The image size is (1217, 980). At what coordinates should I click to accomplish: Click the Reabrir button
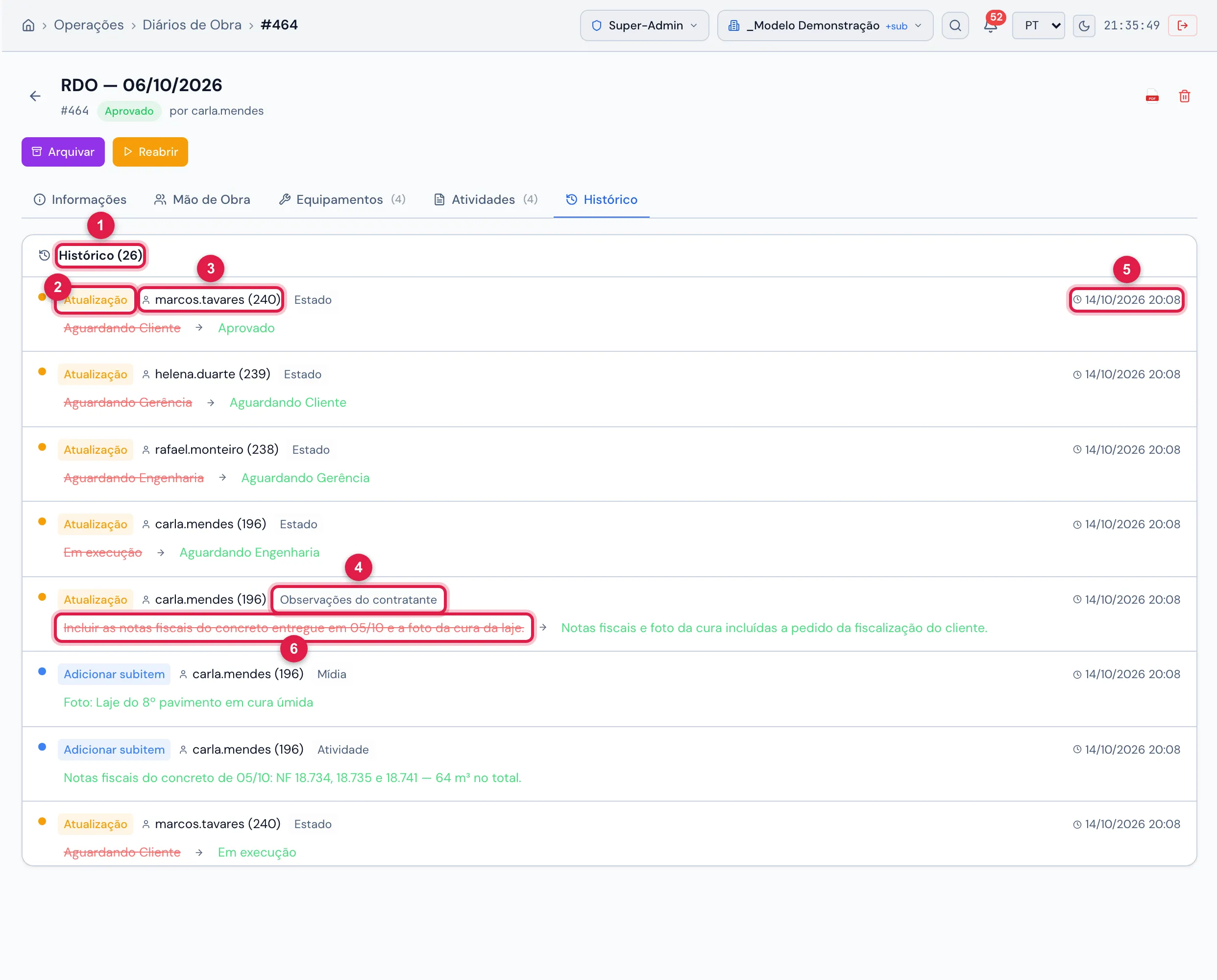[150, 152]
